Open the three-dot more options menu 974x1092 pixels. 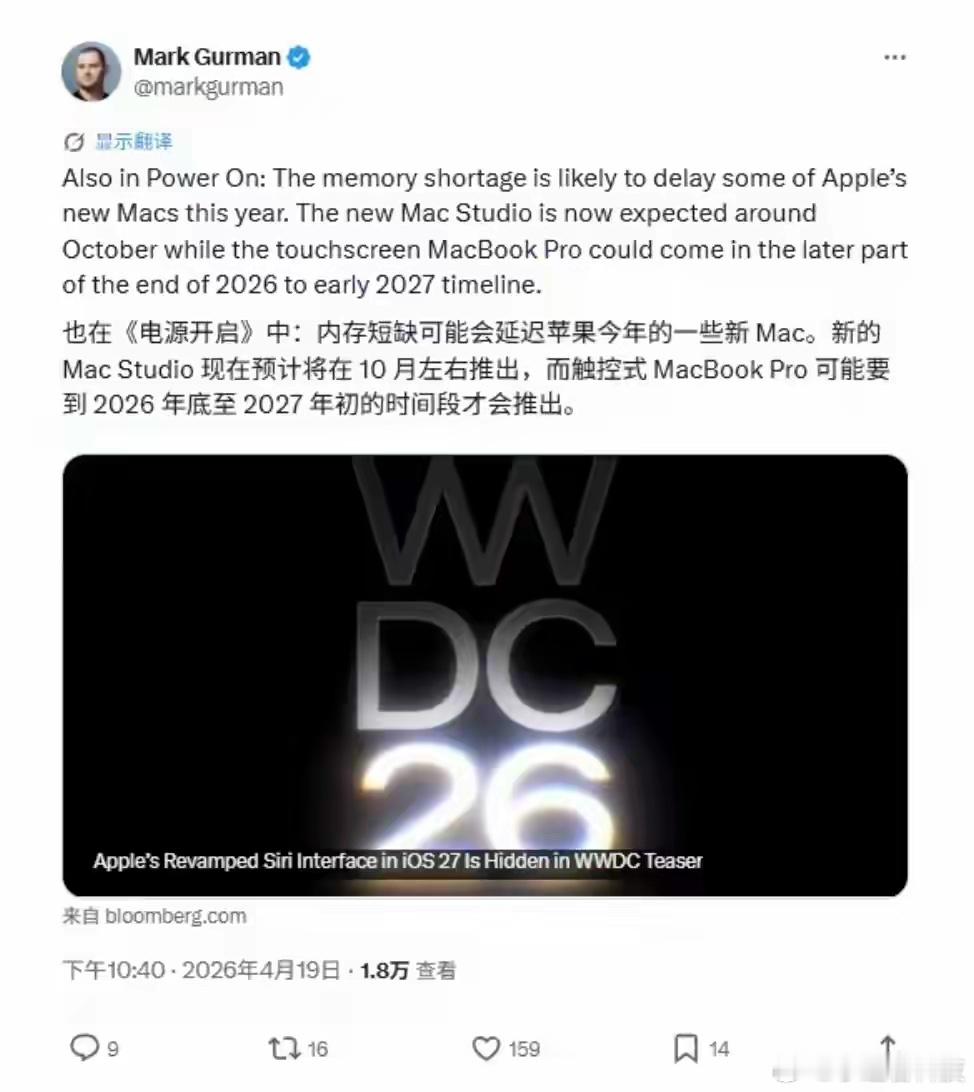click(895, 57)
